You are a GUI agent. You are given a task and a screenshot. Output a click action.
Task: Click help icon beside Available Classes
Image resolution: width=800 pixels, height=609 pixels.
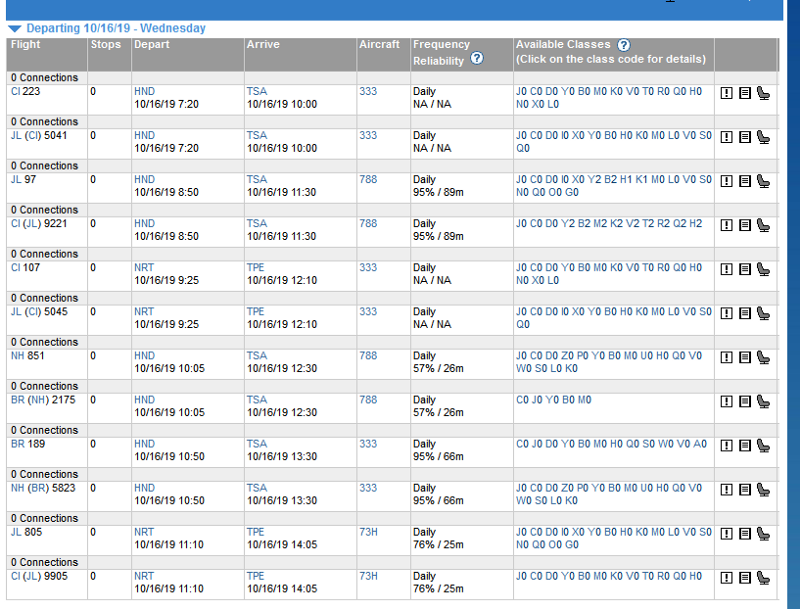[623, 45]
